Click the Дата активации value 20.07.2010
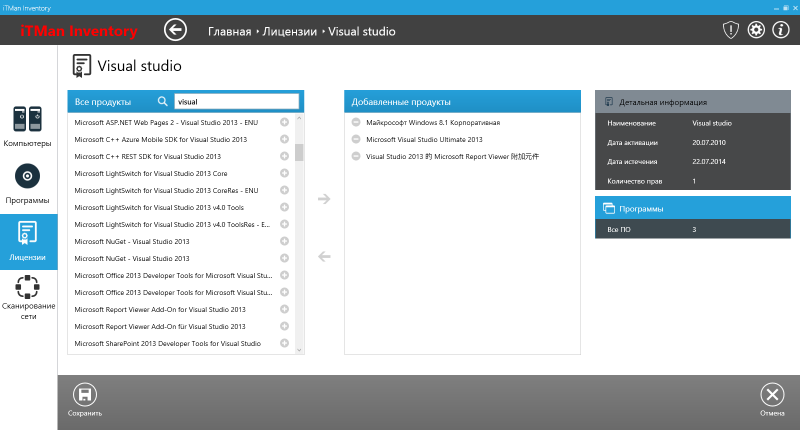 pyautogui.click(x=709, y=142)
